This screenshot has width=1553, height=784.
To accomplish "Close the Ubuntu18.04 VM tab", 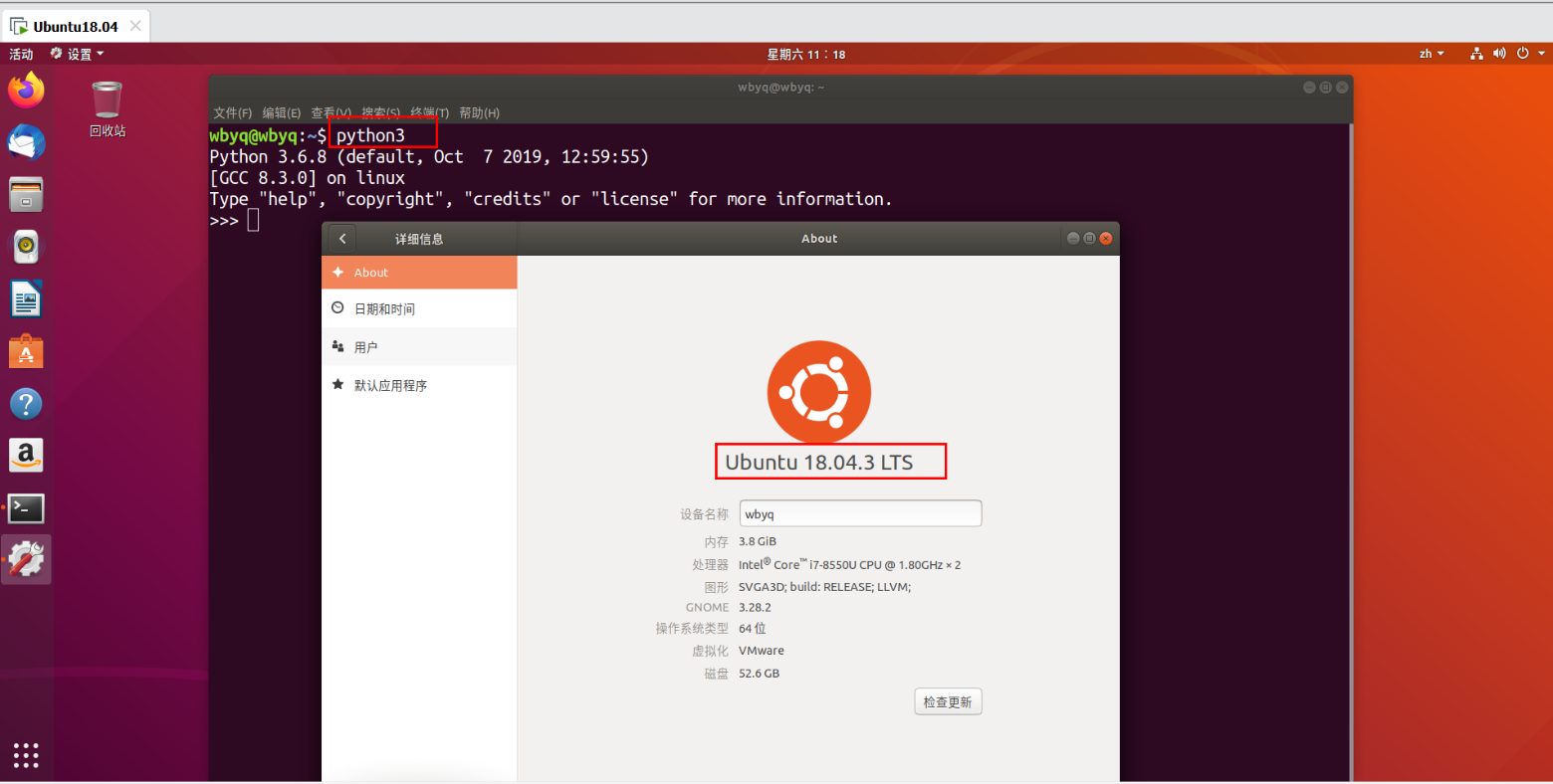I will 135,26.
